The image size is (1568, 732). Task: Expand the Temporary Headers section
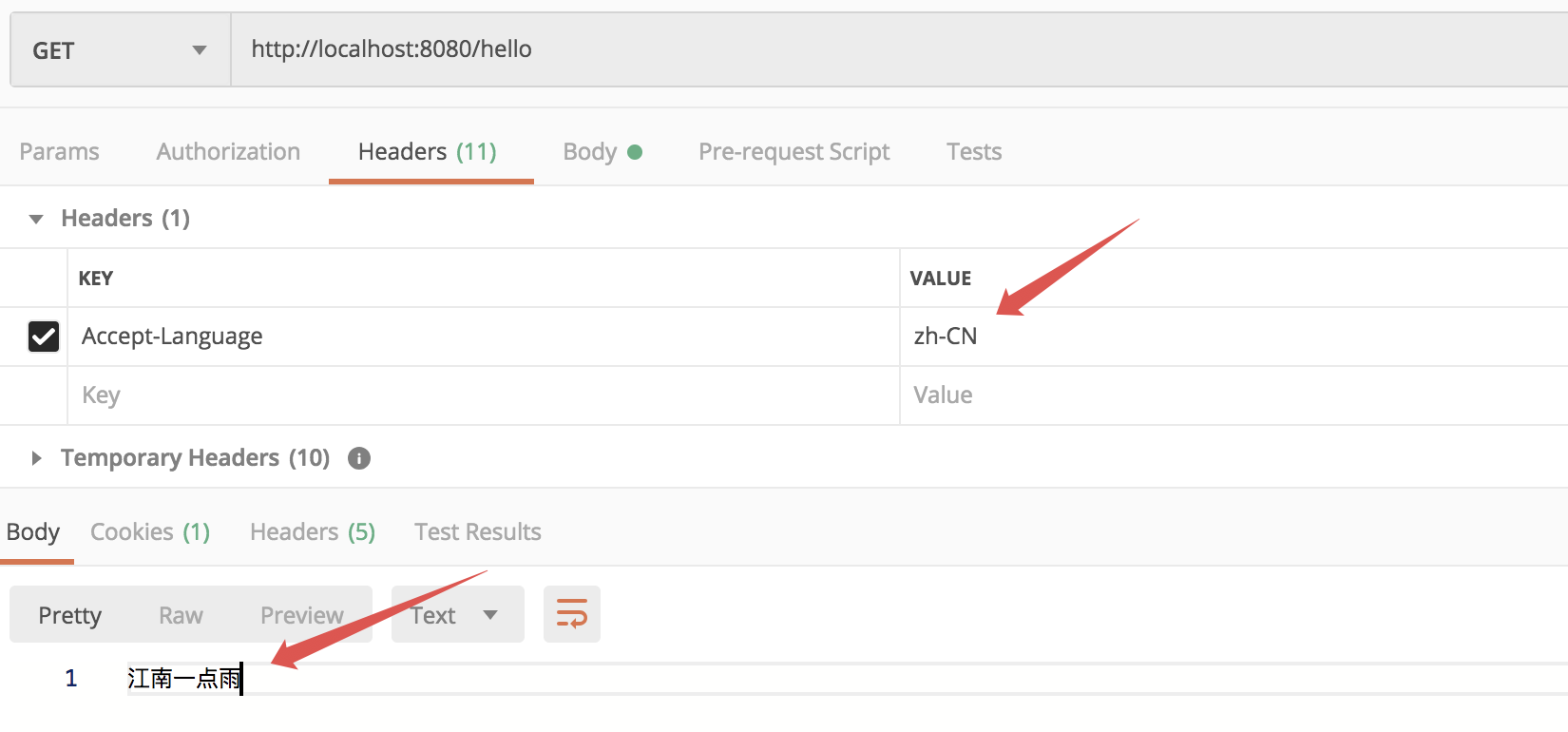[36, 458]
